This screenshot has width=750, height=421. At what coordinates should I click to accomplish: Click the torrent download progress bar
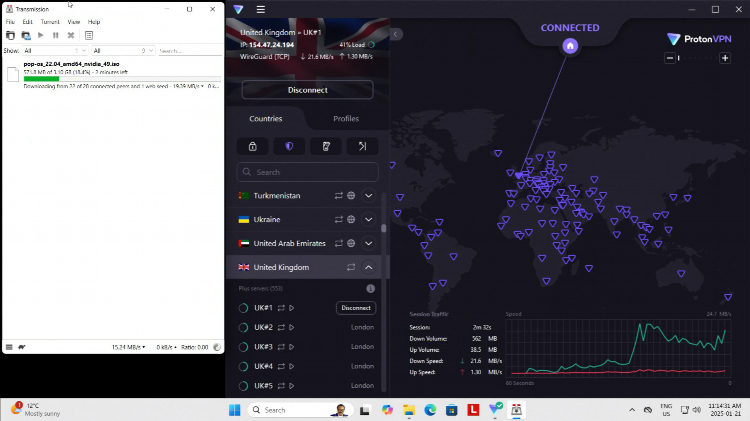pyautogui.click(x=122, y=79)
